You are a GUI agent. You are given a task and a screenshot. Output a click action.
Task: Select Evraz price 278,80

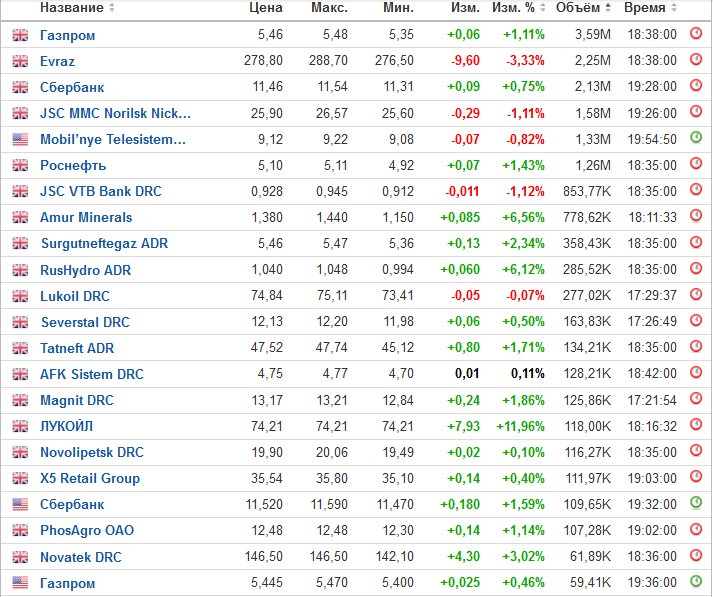point(263,60)
